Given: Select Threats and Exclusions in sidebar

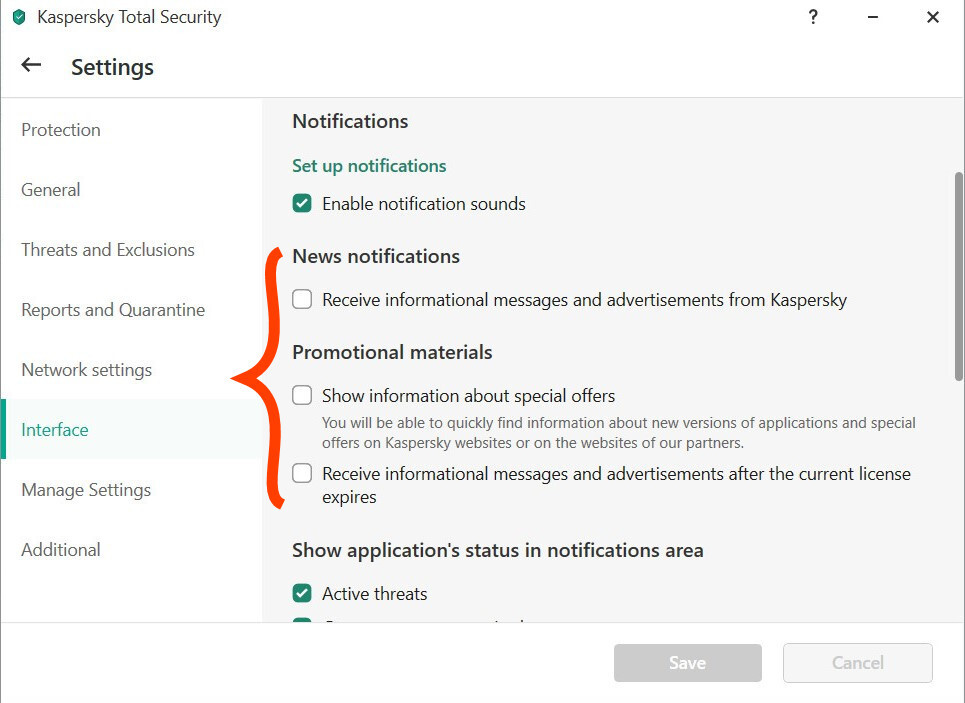Looking at the screenshot, I should coord(108,250).
